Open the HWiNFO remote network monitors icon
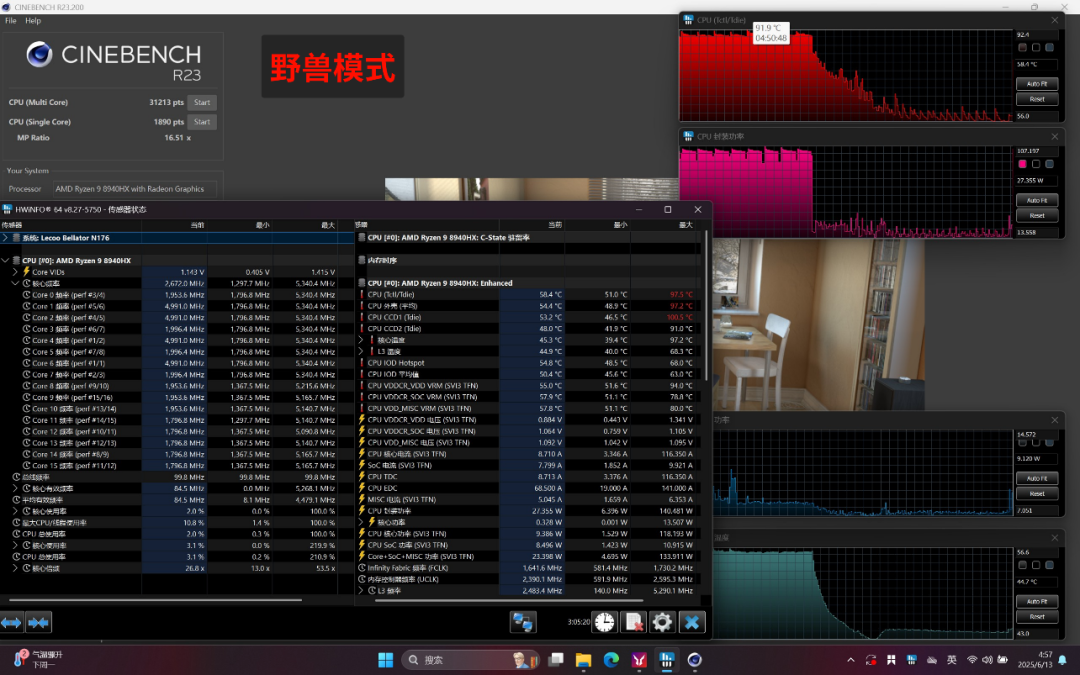Viewport: 1080px width, 675px height. (x=523, y=622)
